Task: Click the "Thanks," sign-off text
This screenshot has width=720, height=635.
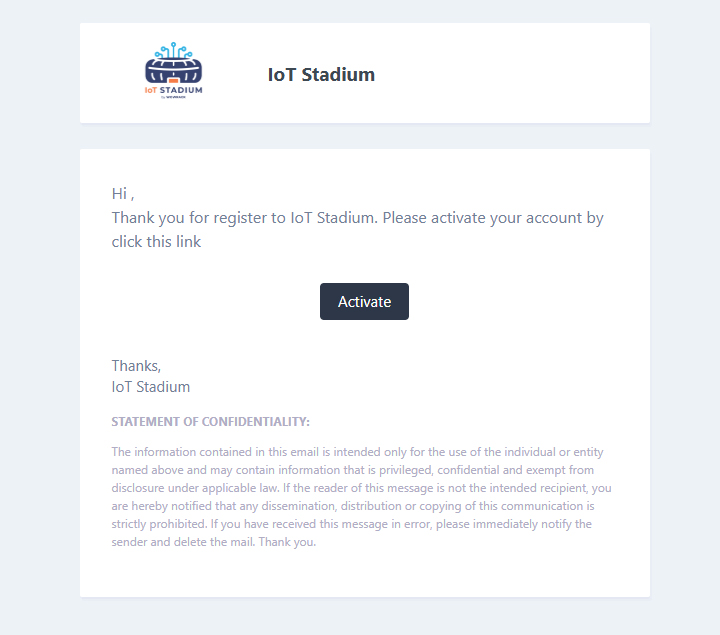Action: pos(136,366)
